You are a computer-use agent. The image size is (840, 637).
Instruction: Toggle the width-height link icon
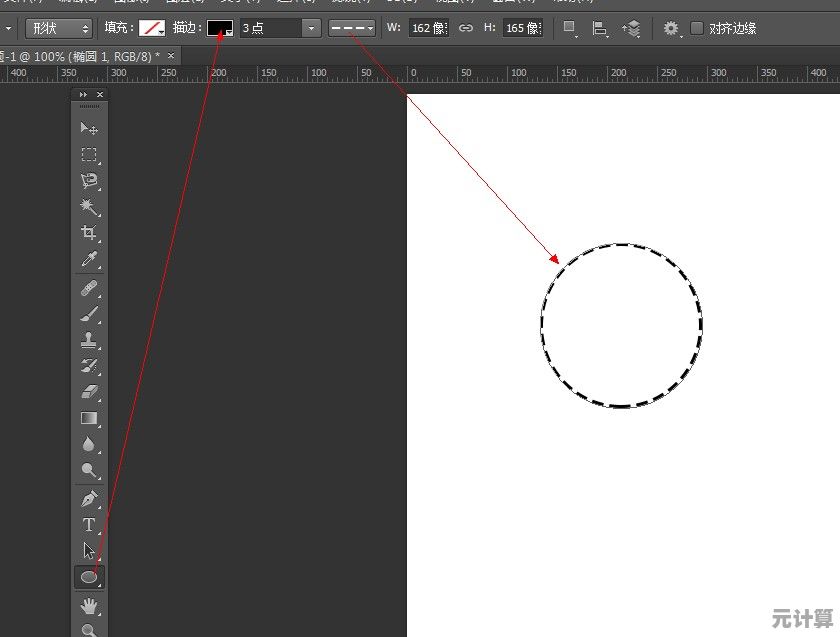click(x=465, y=28)
